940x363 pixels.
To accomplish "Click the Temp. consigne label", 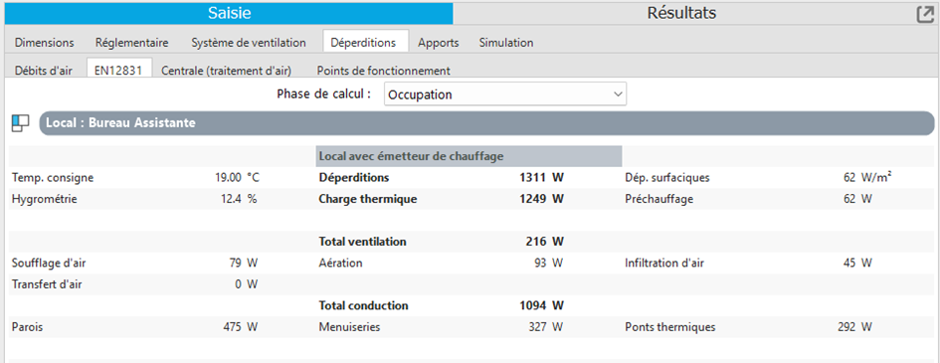I will tap(53, 178).
